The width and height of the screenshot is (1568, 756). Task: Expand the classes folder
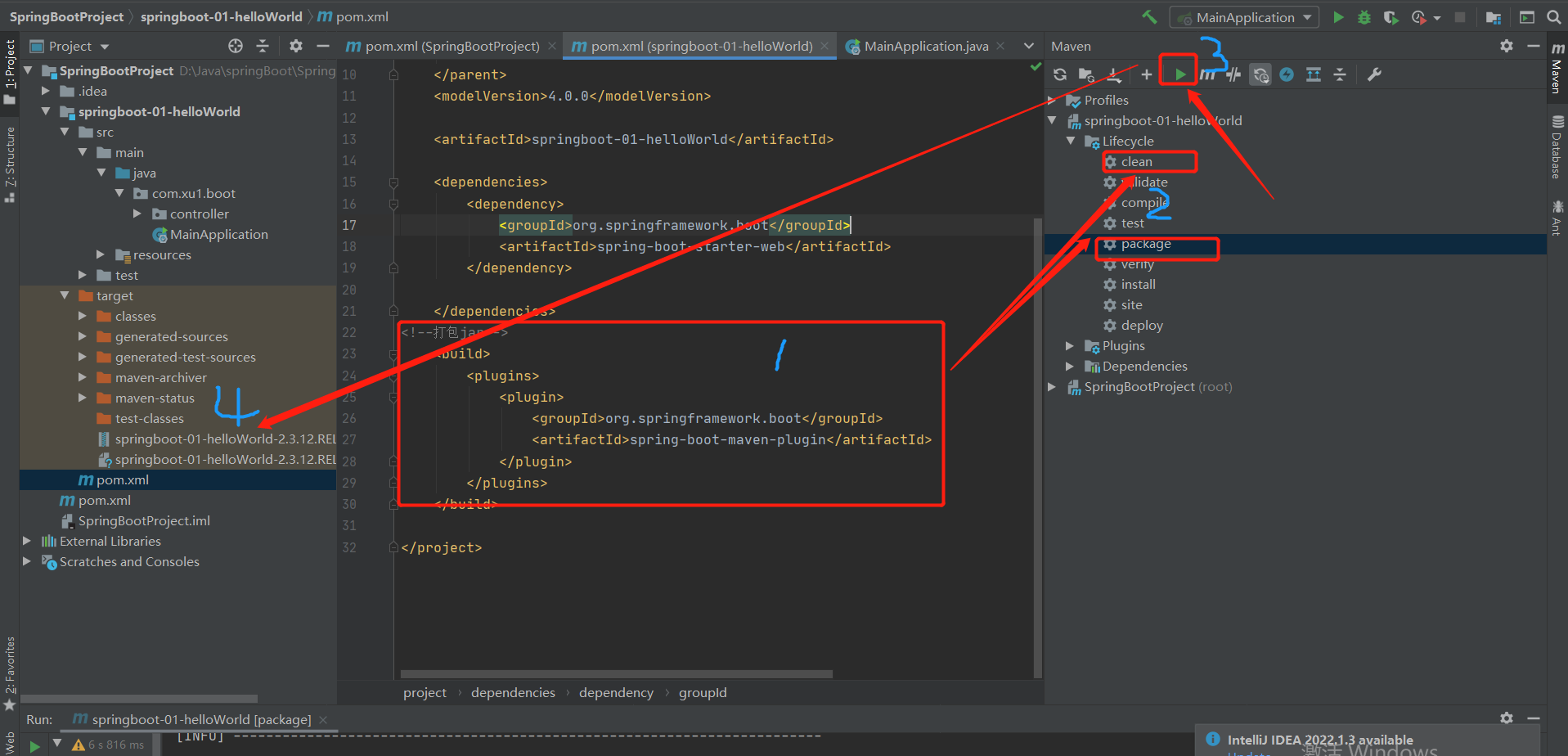[82, 316]
